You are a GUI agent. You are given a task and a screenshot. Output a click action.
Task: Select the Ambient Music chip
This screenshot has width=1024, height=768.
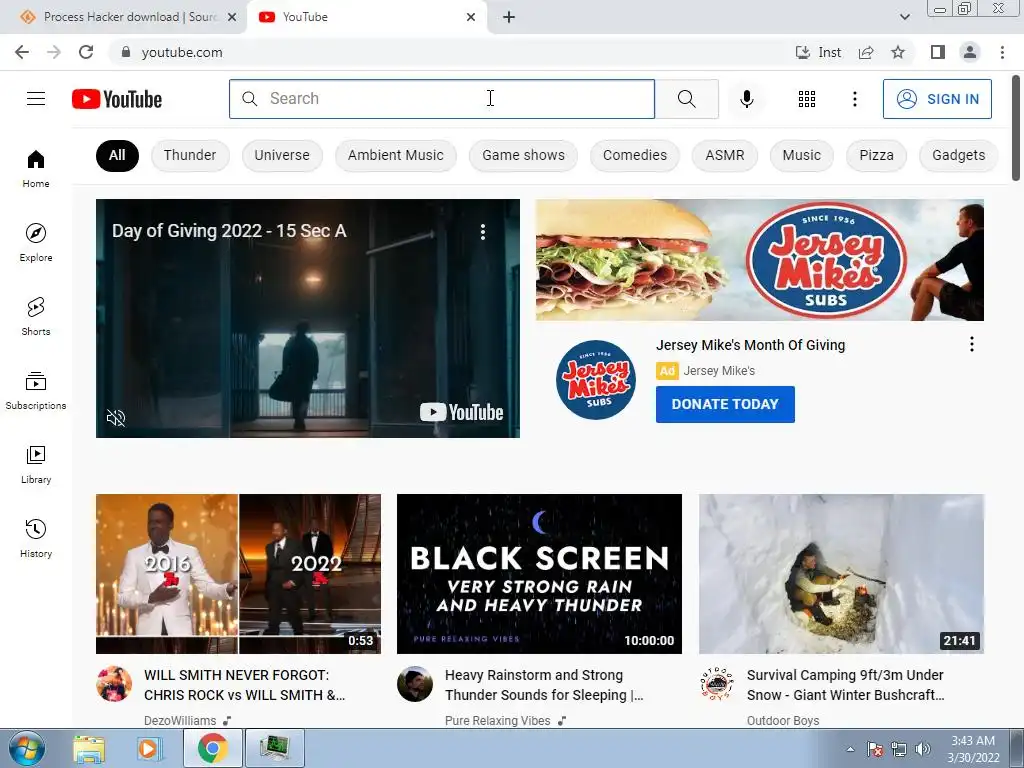coord(396,155)
